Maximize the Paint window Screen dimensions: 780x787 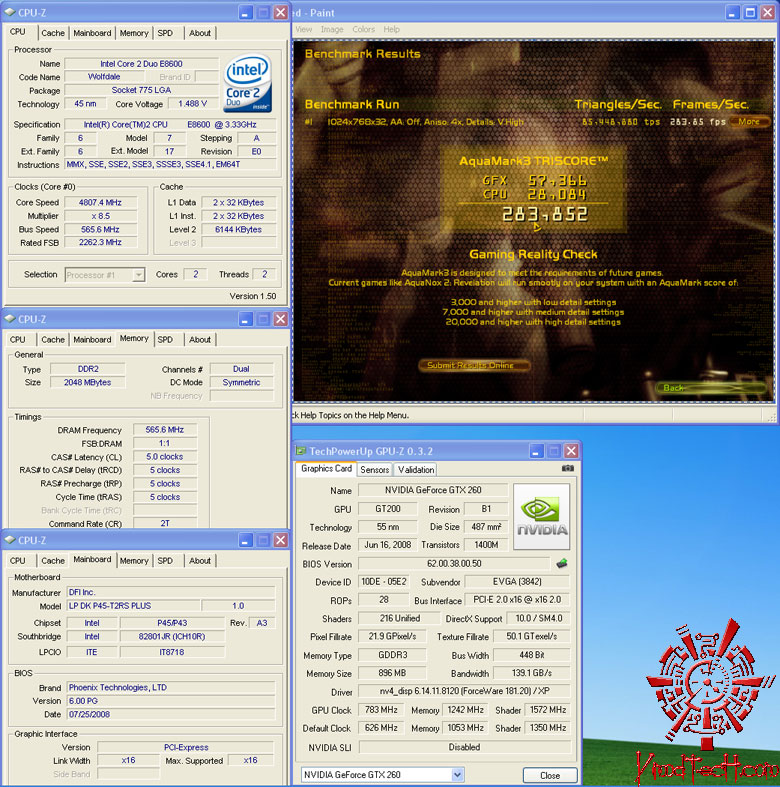tap(750, 13)
